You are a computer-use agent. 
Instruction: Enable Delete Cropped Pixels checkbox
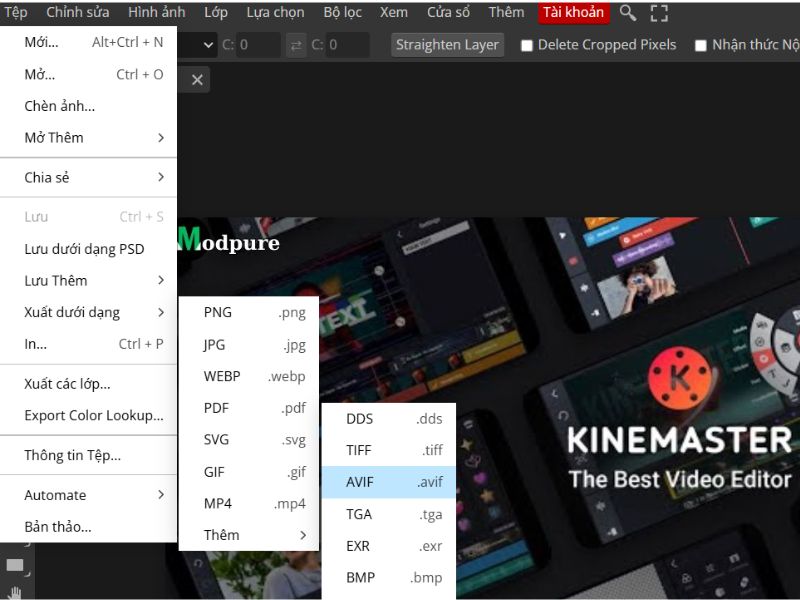tap(527, 45)
